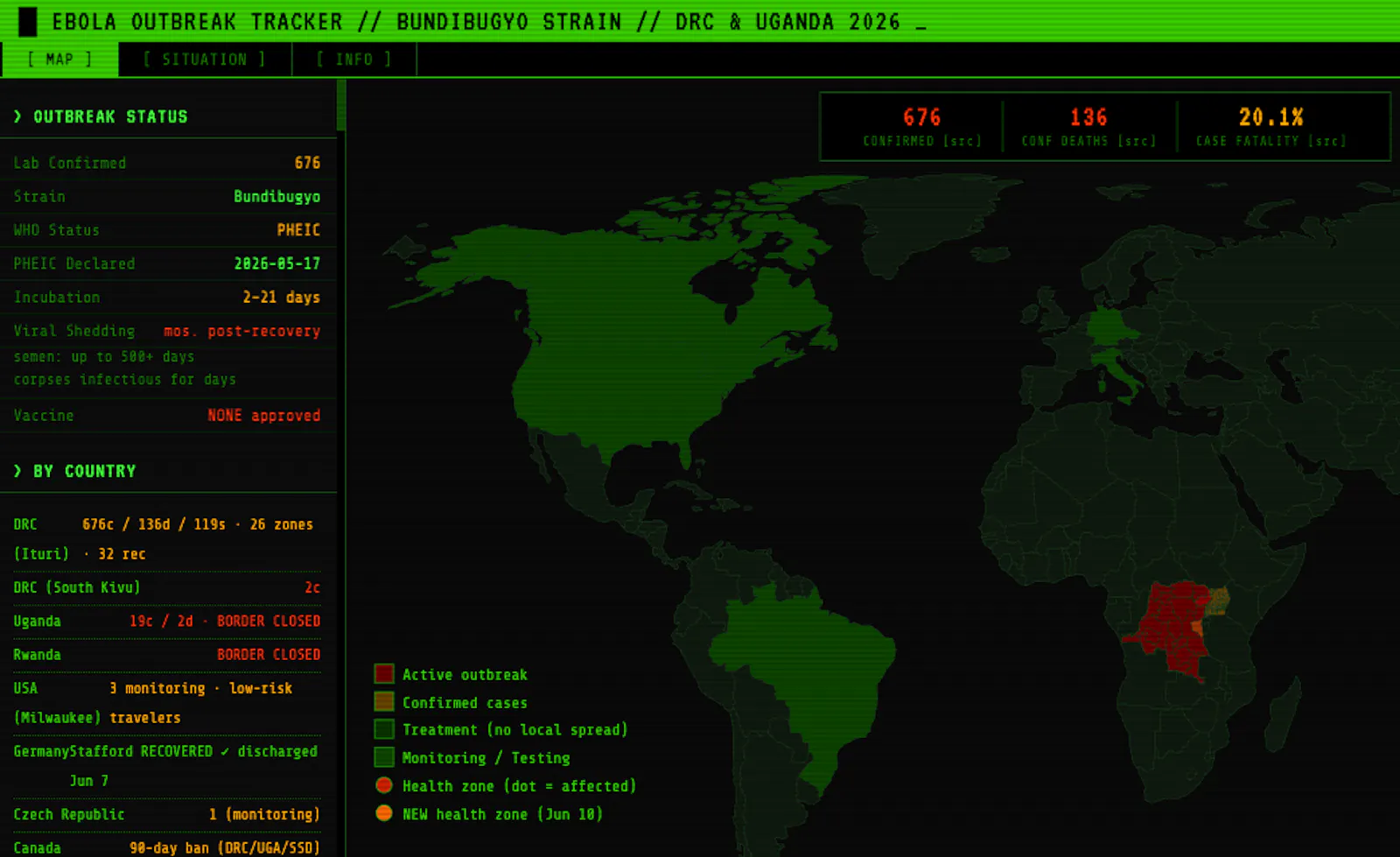Click the PHEIC Declared 2026-05-17 row
The image size is (1400, 857).
167,263
